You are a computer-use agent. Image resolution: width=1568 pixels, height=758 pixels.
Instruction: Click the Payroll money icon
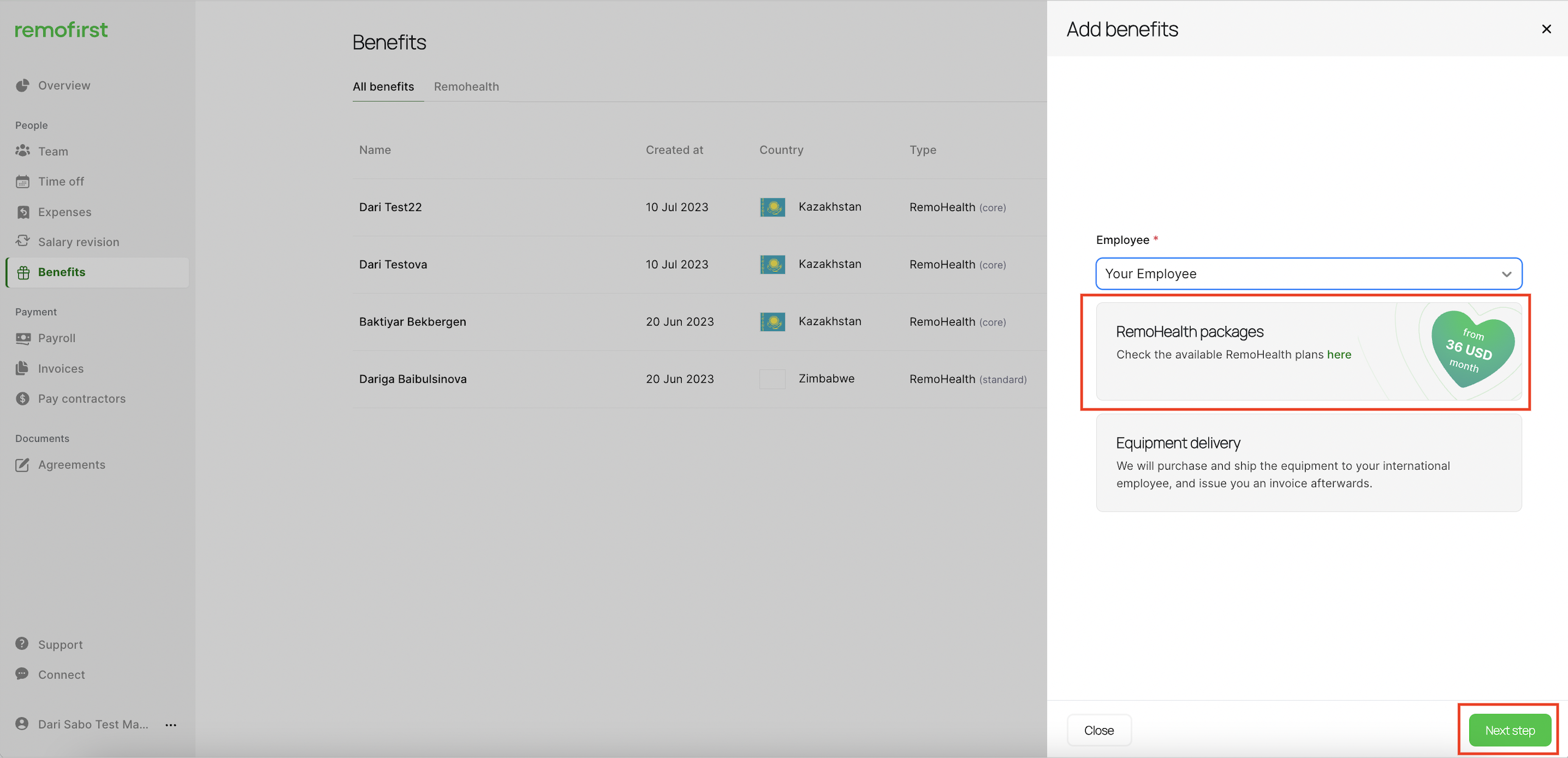click(23, 338)
